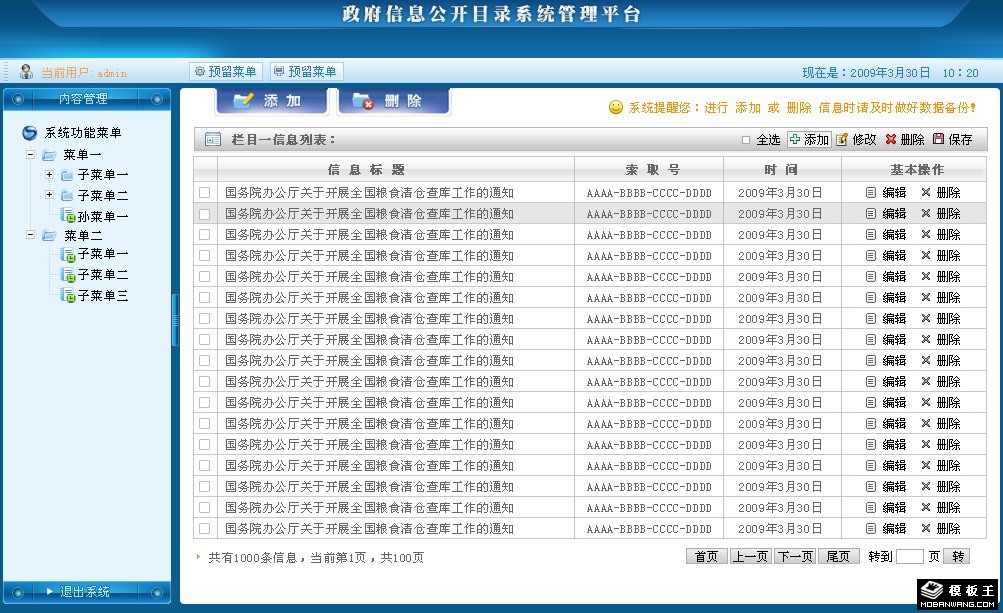The height and width of the screenshot is (613, 1003).
Task: Click the text 共有1000条信息，当前第1页，共100页
Action: (x=316, y=557)
